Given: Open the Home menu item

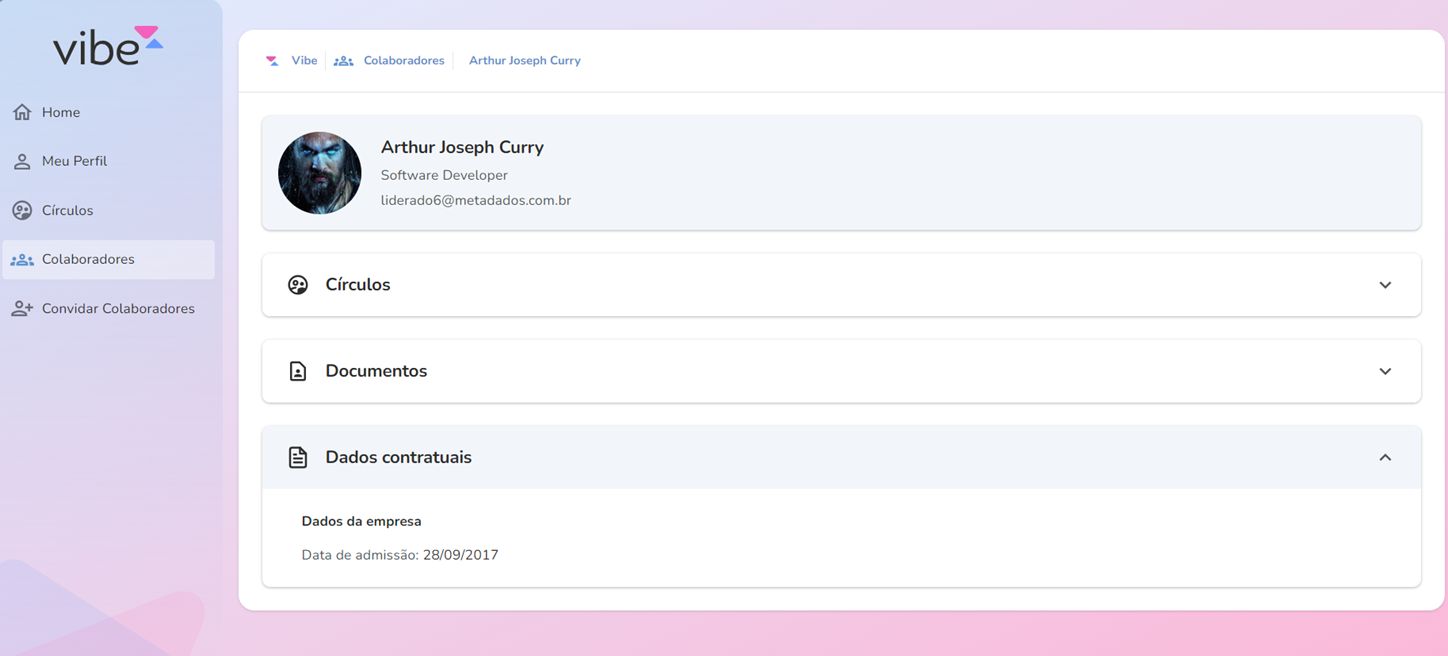Looking at the screenshot, I should [x=108, y=112].
